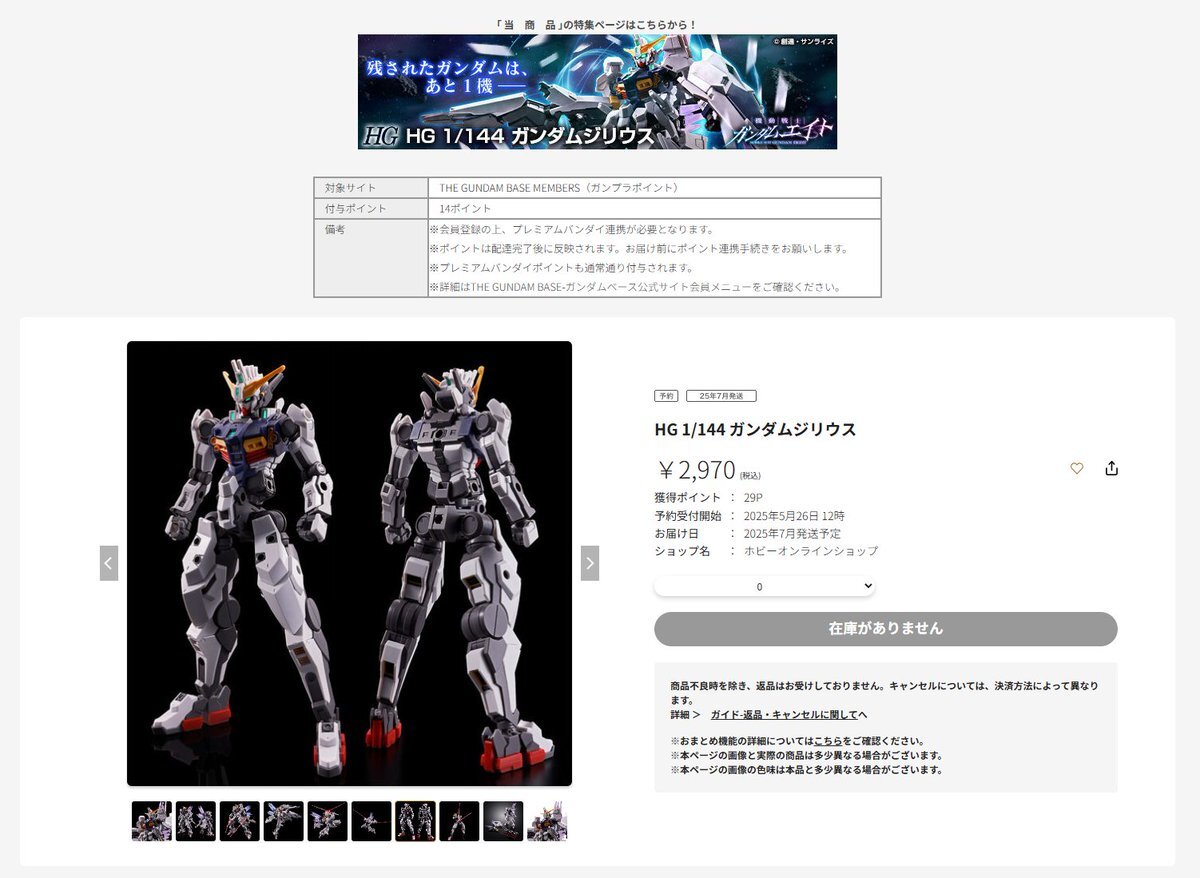Click the 対象サイト table header cell

tap(371, 188)
